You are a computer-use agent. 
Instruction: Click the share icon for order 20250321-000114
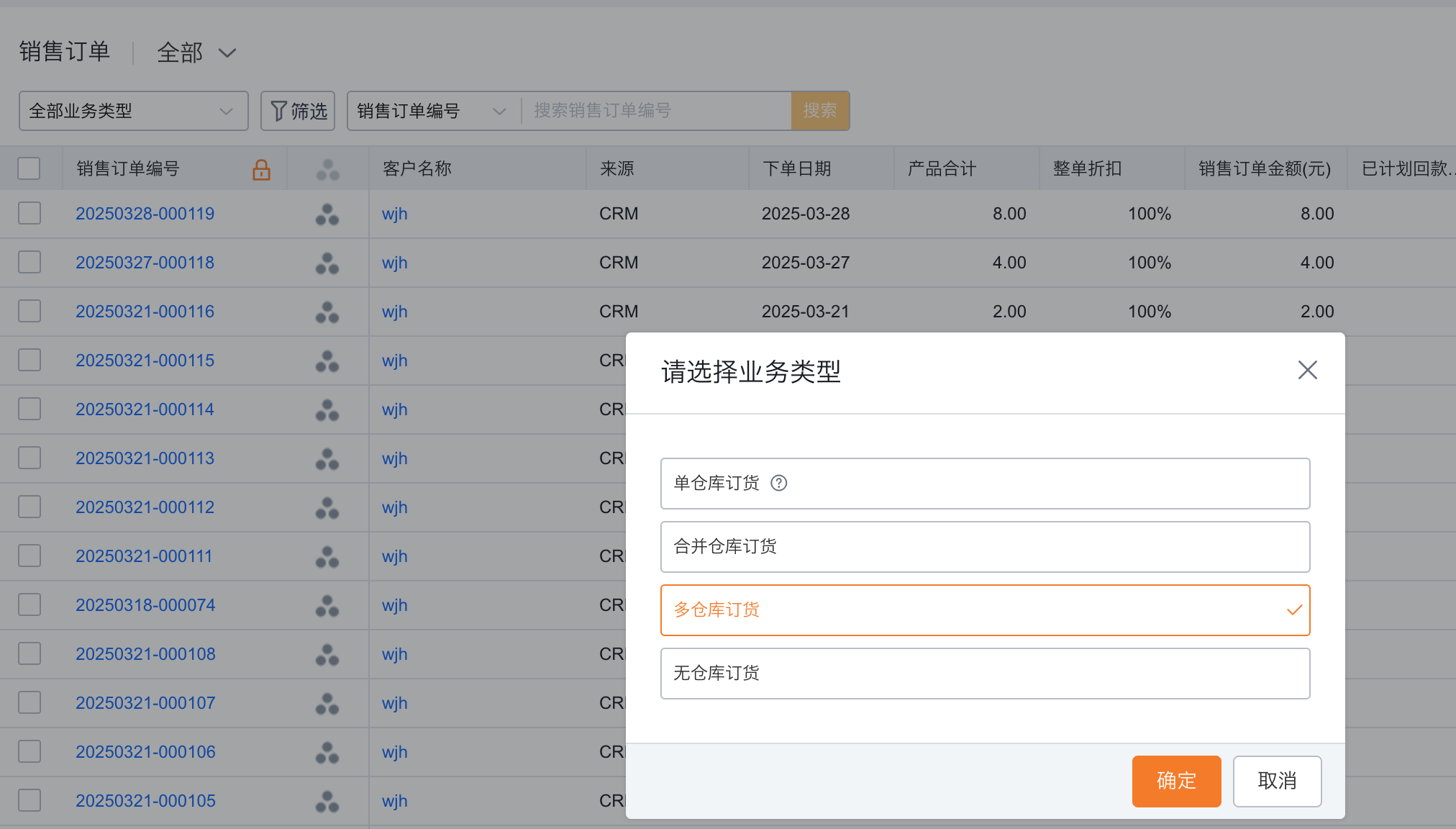pos(327,410)
